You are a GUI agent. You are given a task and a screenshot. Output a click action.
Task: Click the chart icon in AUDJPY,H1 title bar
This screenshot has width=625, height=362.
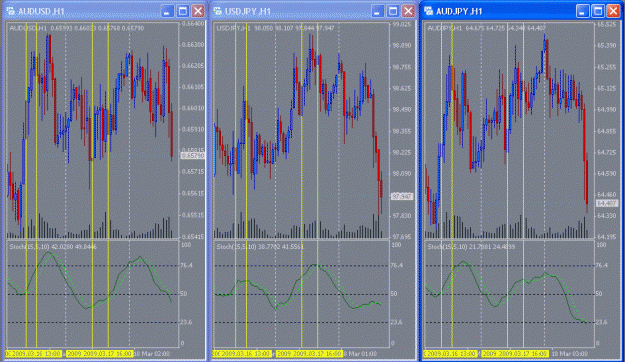[x=428, y=11]
